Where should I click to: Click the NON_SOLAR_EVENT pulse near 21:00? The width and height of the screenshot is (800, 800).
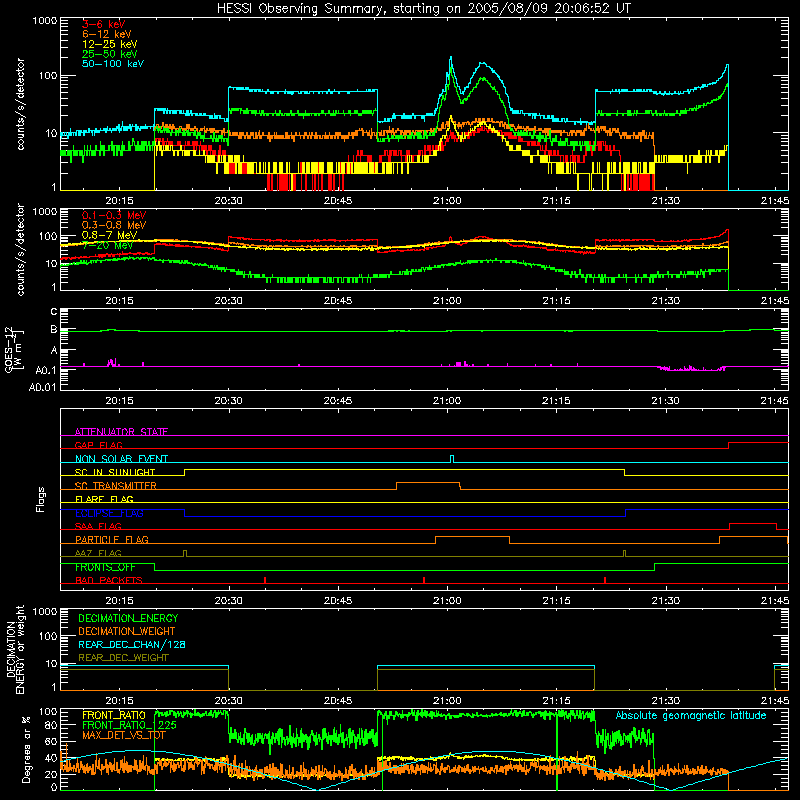(452, 459)
